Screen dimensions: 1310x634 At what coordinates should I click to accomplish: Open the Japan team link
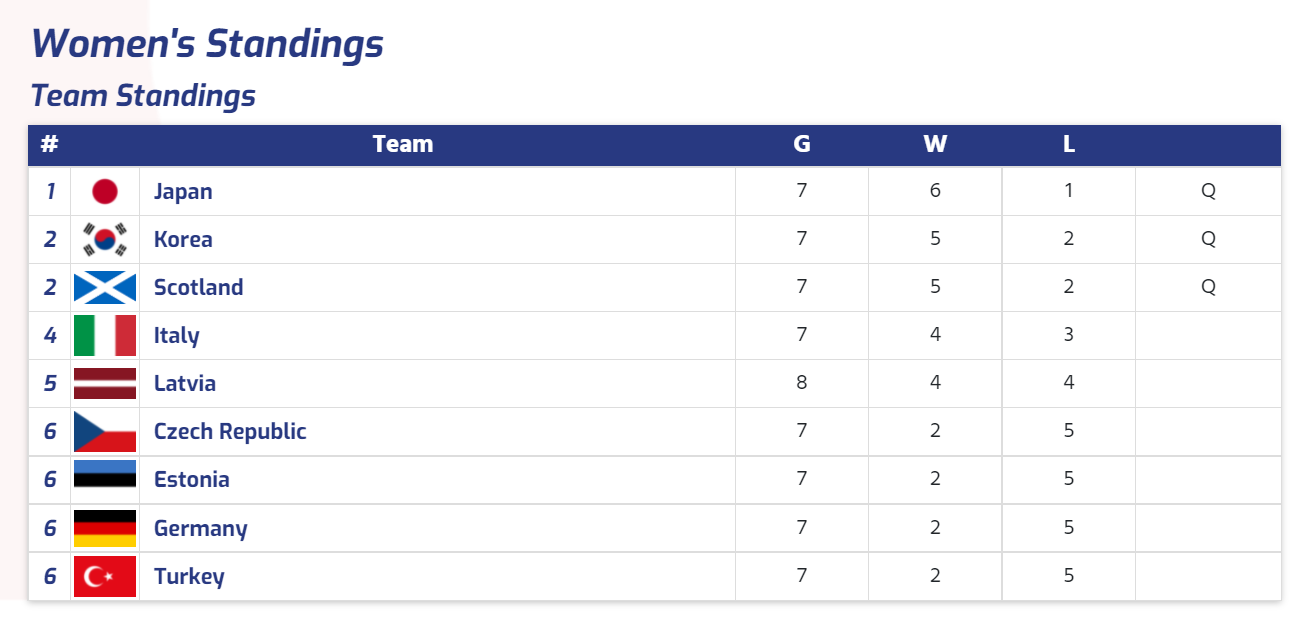[183, 191]
